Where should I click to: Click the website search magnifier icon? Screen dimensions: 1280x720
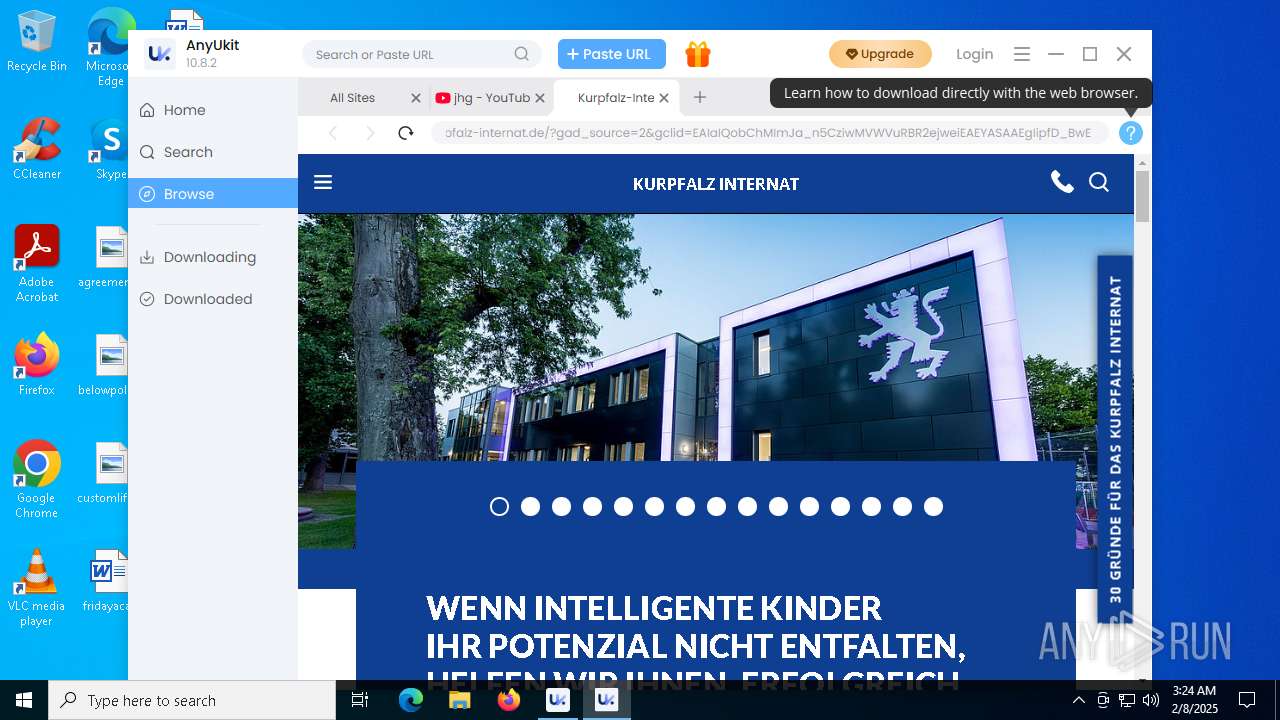tap(1099, 182)
